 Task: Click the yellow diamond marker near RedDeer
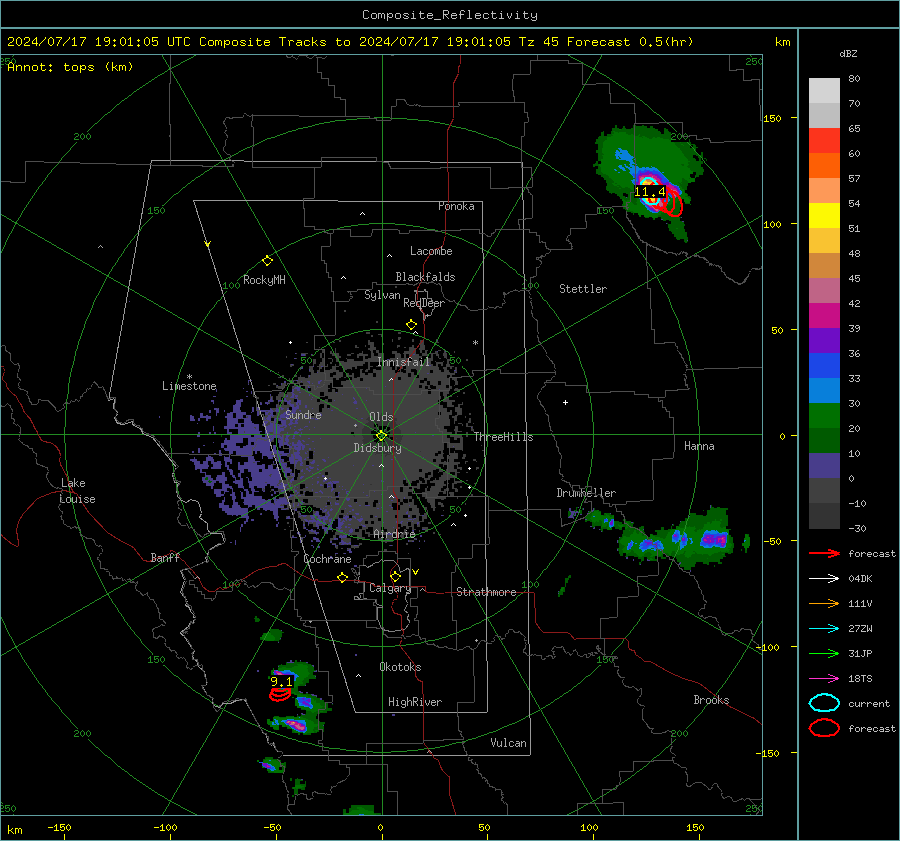(x=411, y=325)
